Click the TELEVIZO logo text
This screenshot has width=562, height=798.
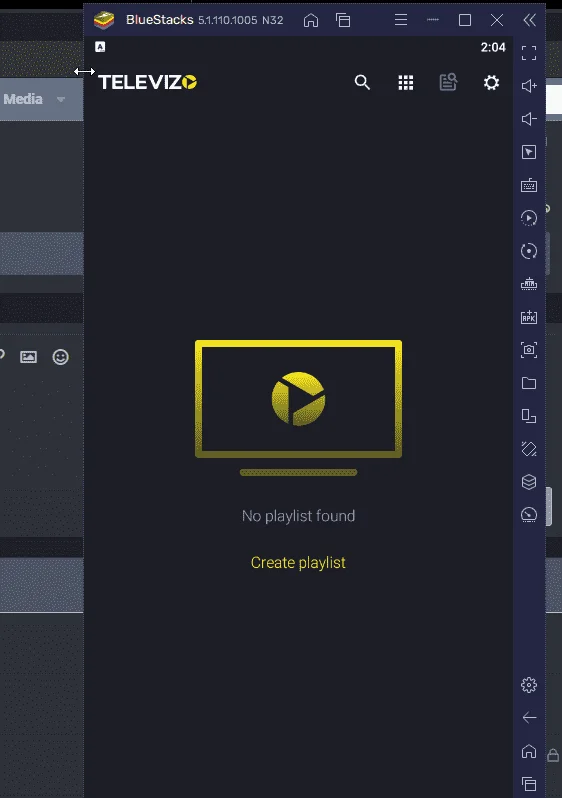click(147, 82)
